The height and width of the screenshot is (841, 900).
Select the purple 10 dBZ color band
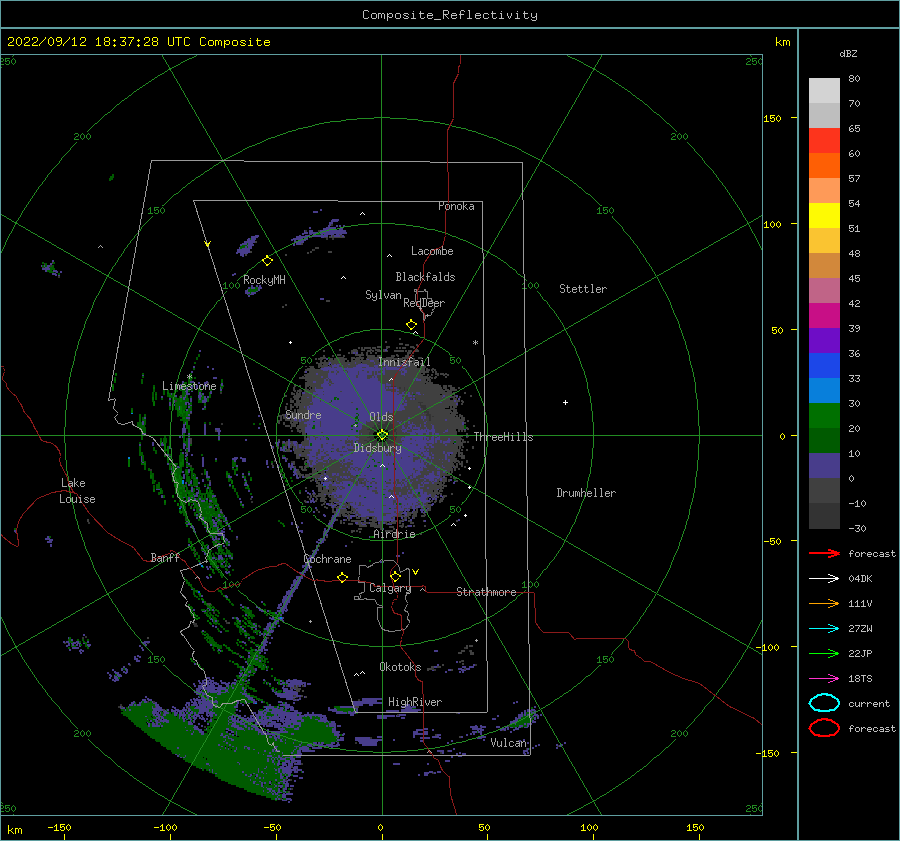click(x=824, y=465)
